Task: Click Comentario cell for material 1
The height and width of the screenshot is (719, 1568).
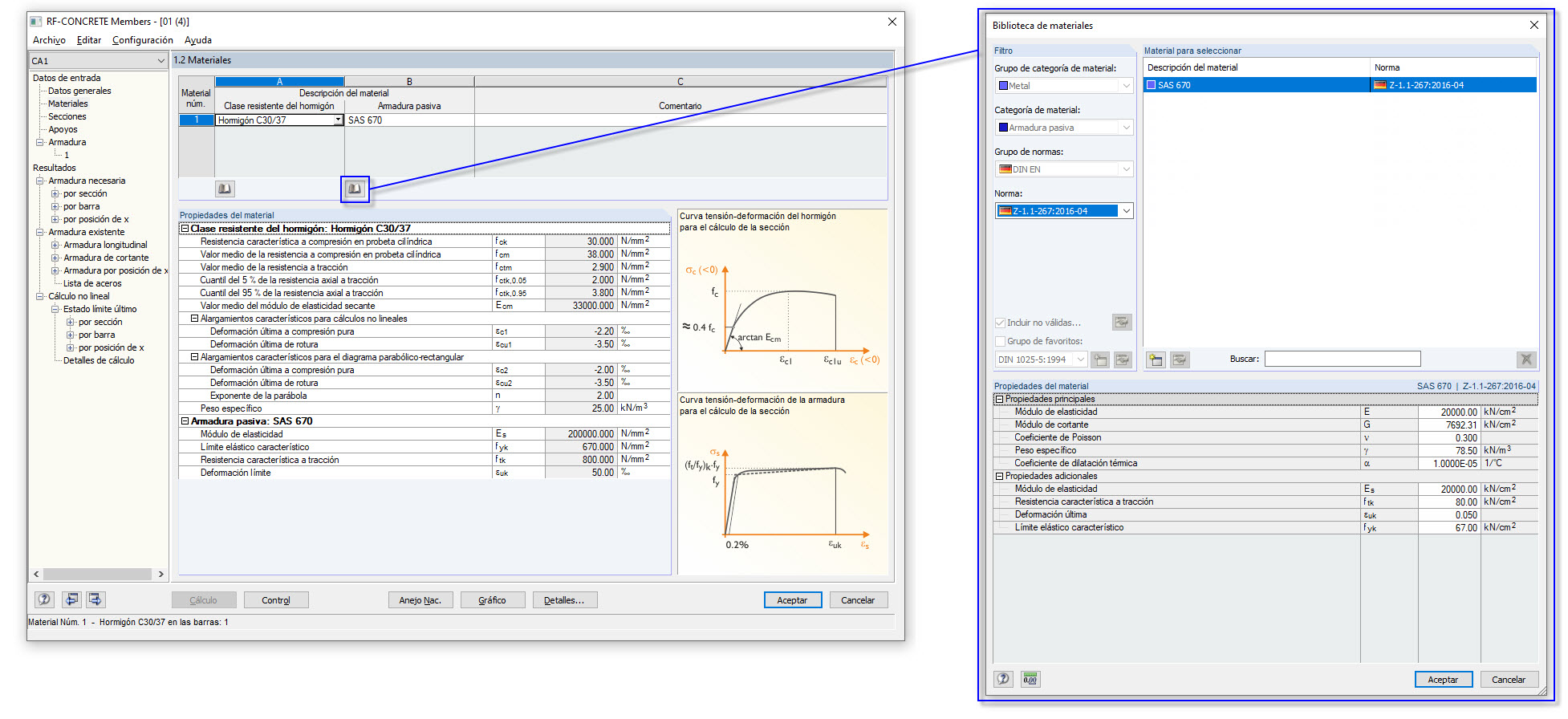Action: pos(680,120)
